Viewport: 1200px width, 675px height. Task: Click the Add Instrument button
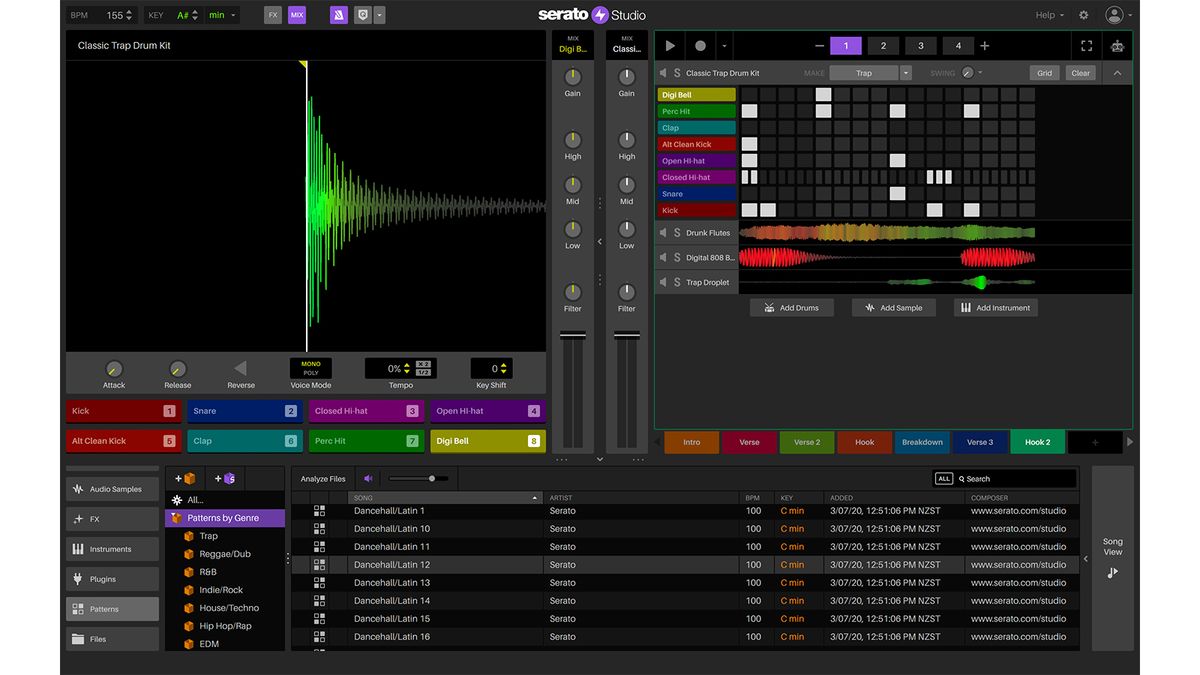click(x=995, y=307)
